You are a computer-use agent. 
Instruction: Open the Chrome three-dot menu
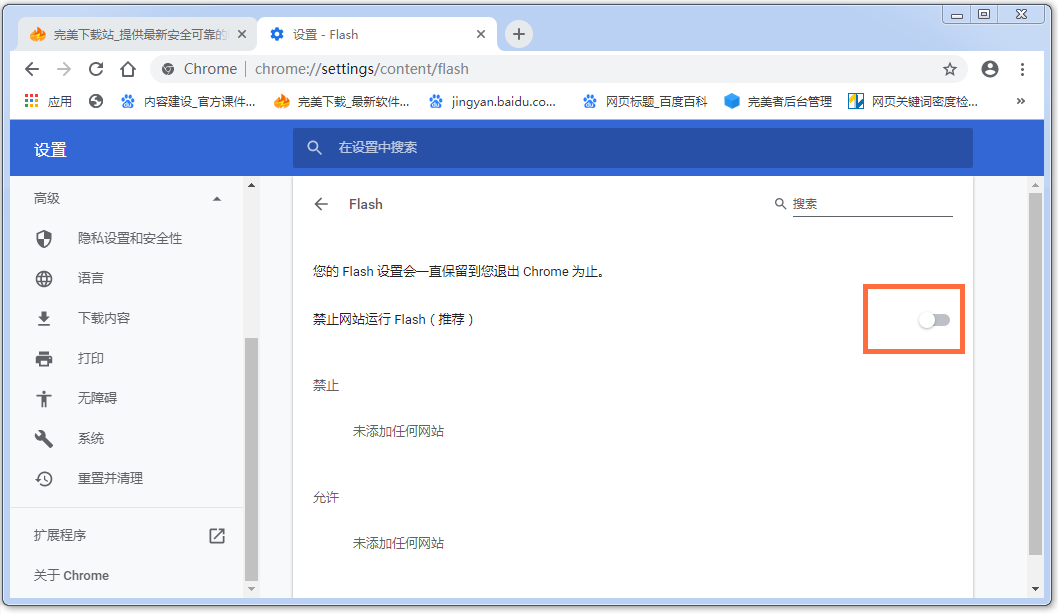coord(1022,69)
